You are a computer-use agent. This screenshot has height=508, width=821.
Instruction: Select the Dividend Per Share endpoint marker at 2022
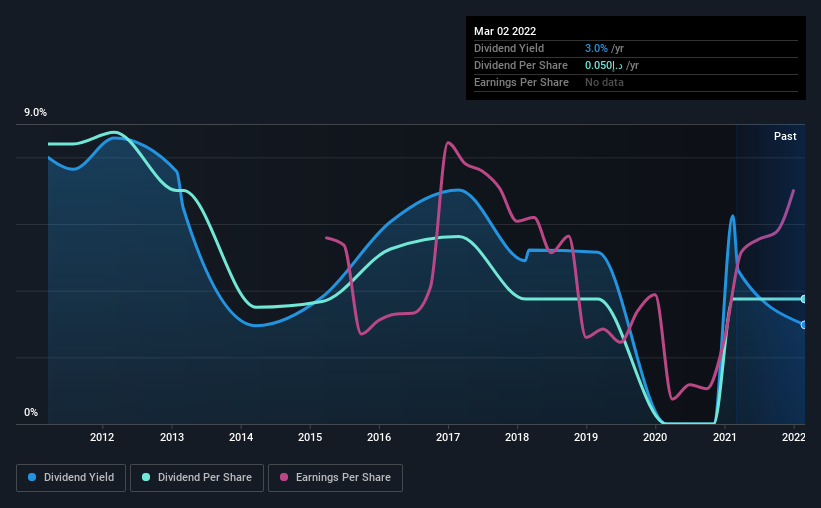click(x=803, y=299)
